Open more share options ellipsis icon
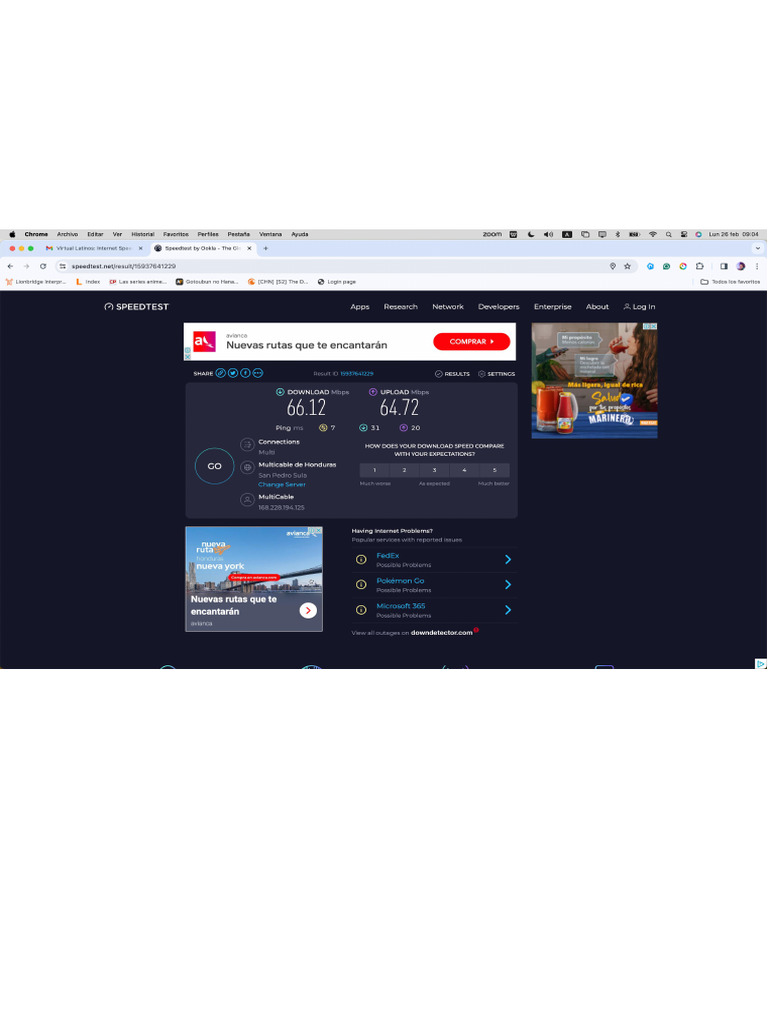The image size is (768, 1024). click(258, 373)
